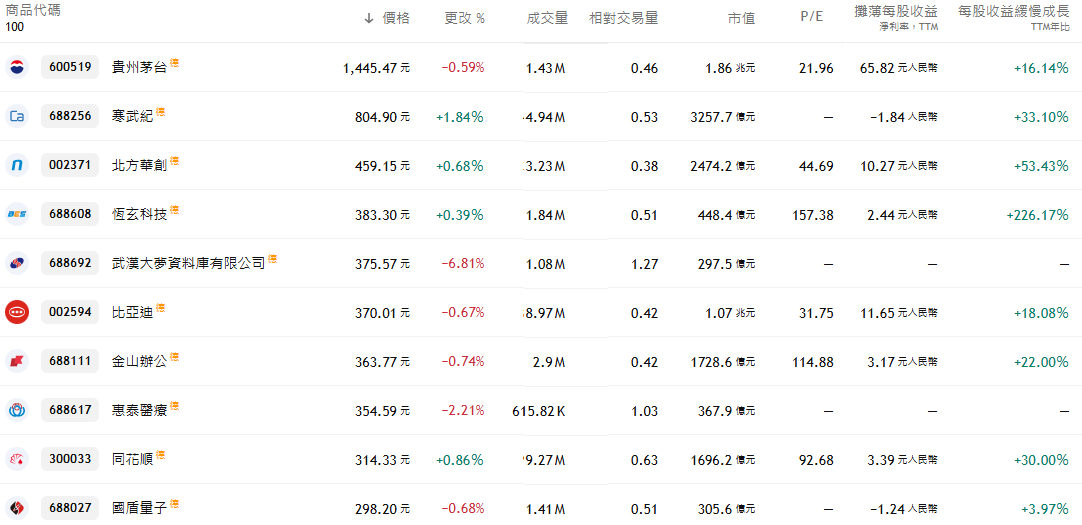Sort by the 每股收益緩慢成長 column header

click(1013, 12)
